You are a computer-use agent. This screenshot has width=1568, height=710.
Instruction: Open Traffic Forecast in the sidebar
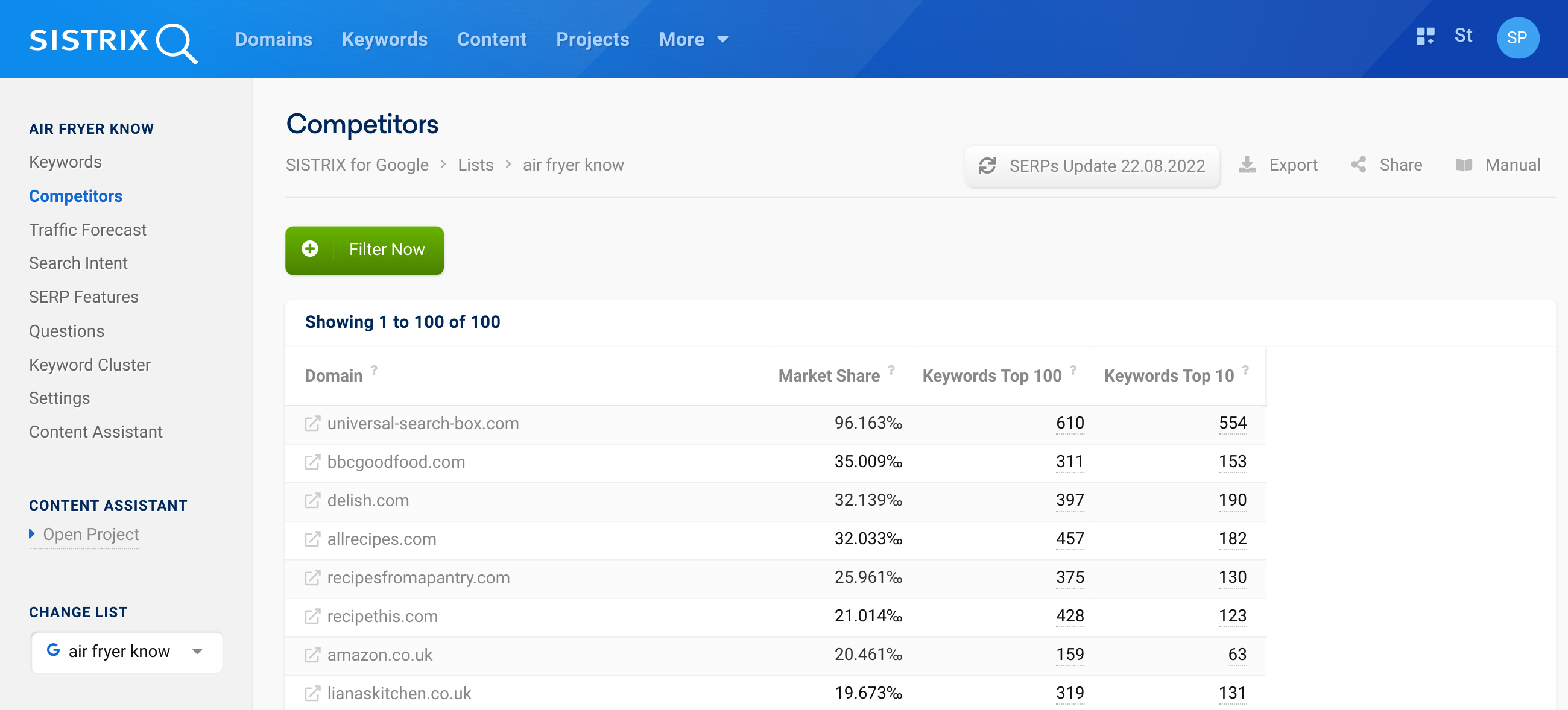[x=87, y=230]
